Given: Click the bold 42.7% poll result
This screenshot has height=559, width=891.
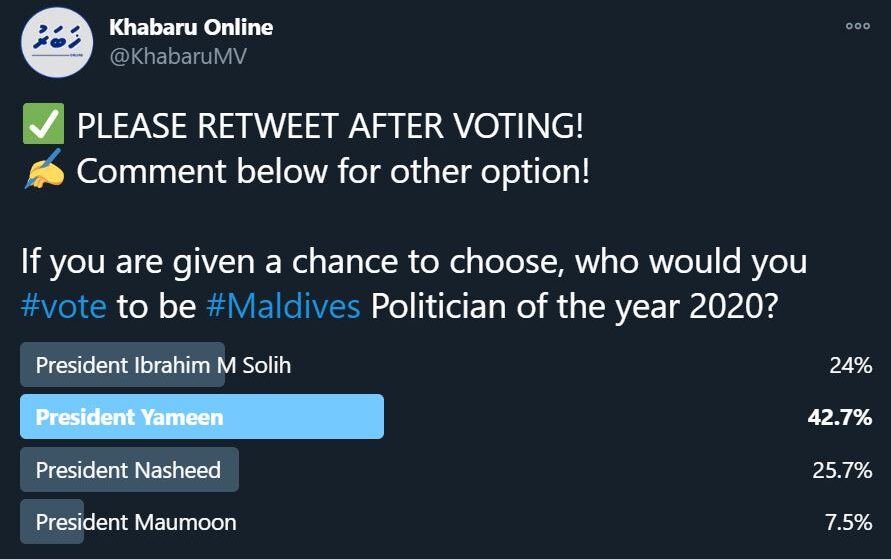Looking at the screenshot, I should (840, 417).
